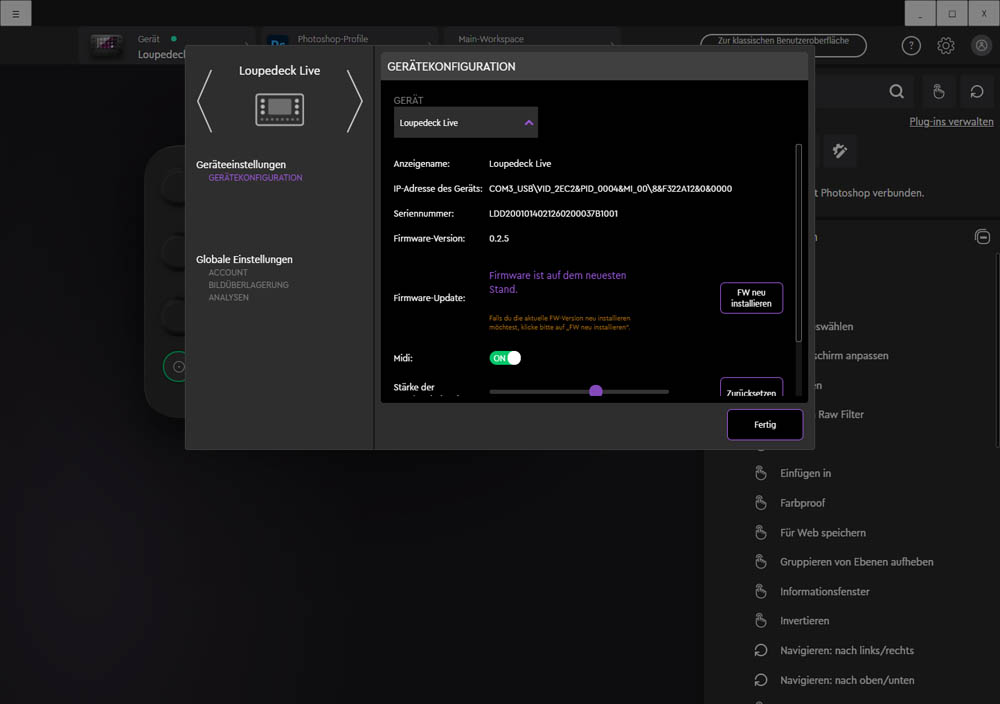The image size is (1000, 704).
Task: Select GERÄTEKONFIGURATION in the settings sidebar
Action: (x=255, y=178)
